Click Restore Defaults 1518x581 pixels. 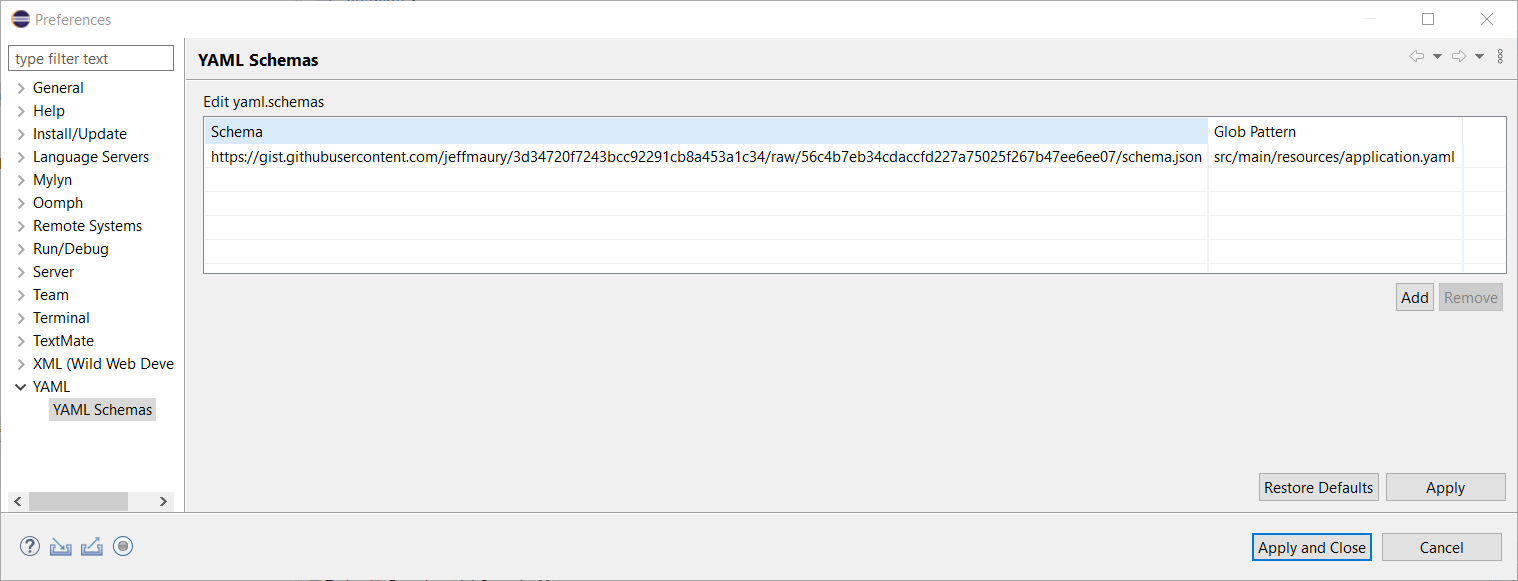pyautogui.click(x=1318, y=487)
